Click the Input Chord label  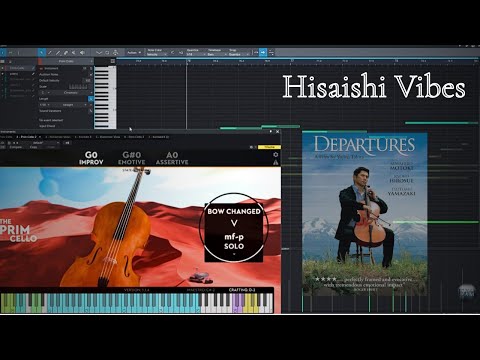point(47,126)
